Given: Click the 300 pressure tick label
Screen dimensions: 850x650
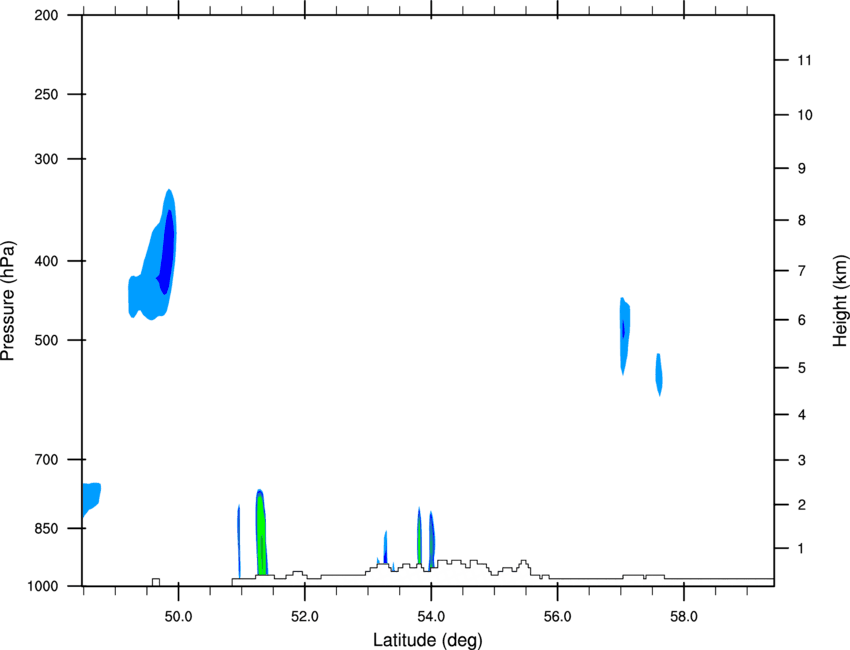Looking at the screenshot, I should (x=46, y=159).
